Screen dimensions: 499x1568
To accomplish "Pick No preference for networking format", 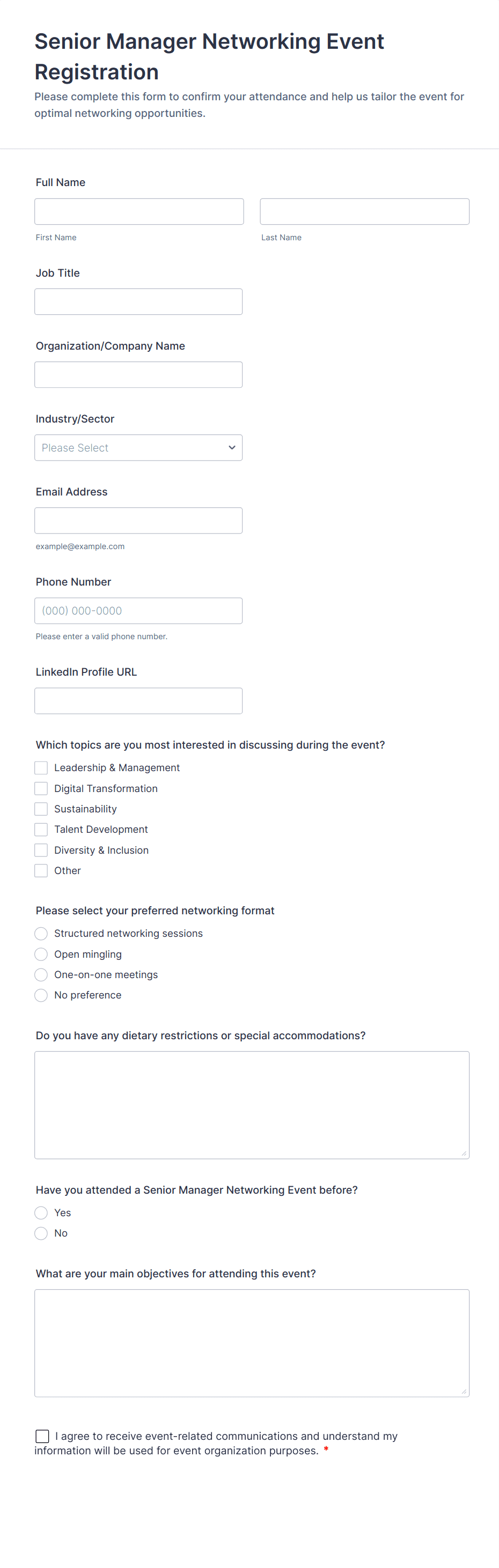I will click(41, 995).
